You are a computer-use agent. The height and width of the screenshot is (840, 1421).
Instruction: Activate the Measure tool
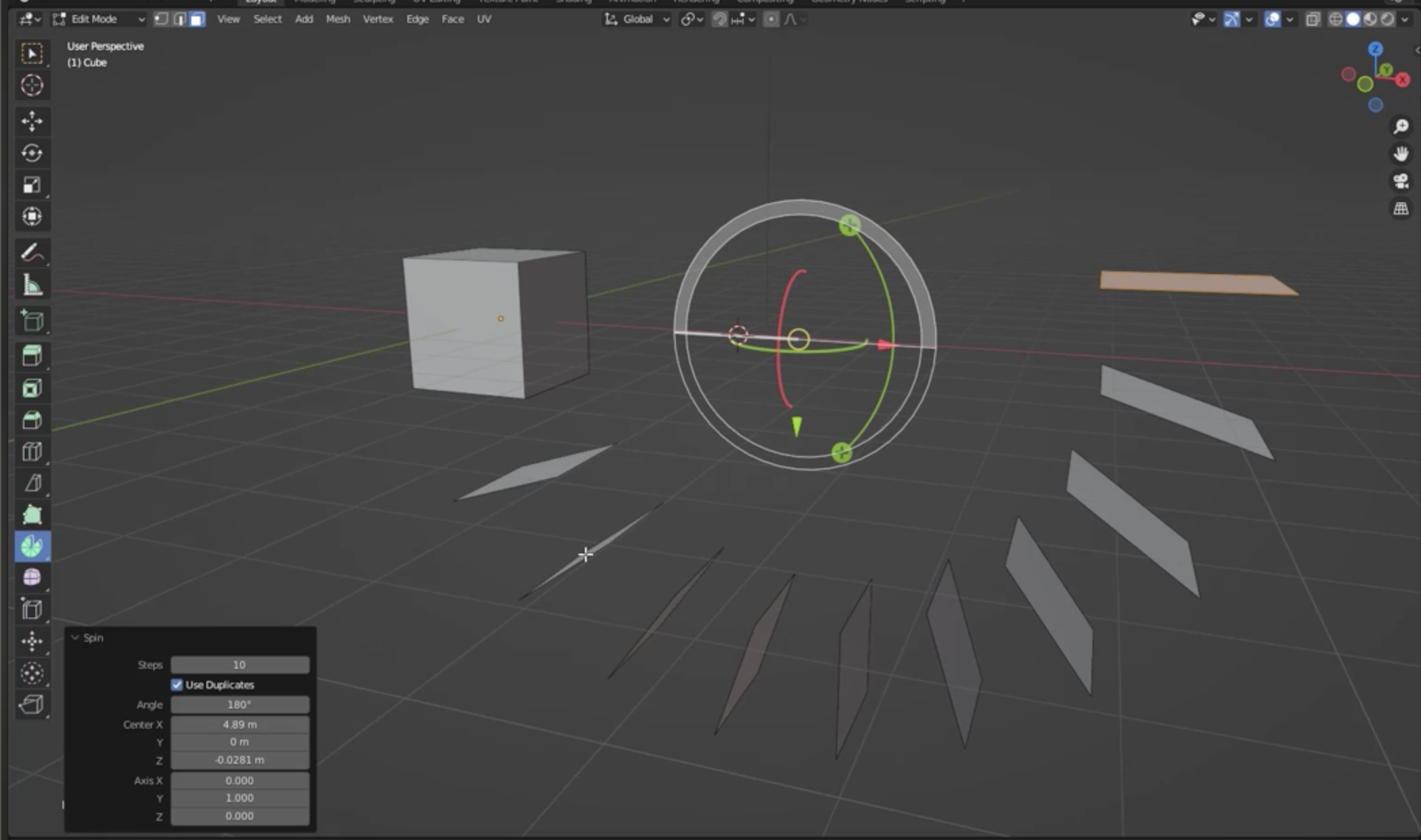[x=32, y=285]
